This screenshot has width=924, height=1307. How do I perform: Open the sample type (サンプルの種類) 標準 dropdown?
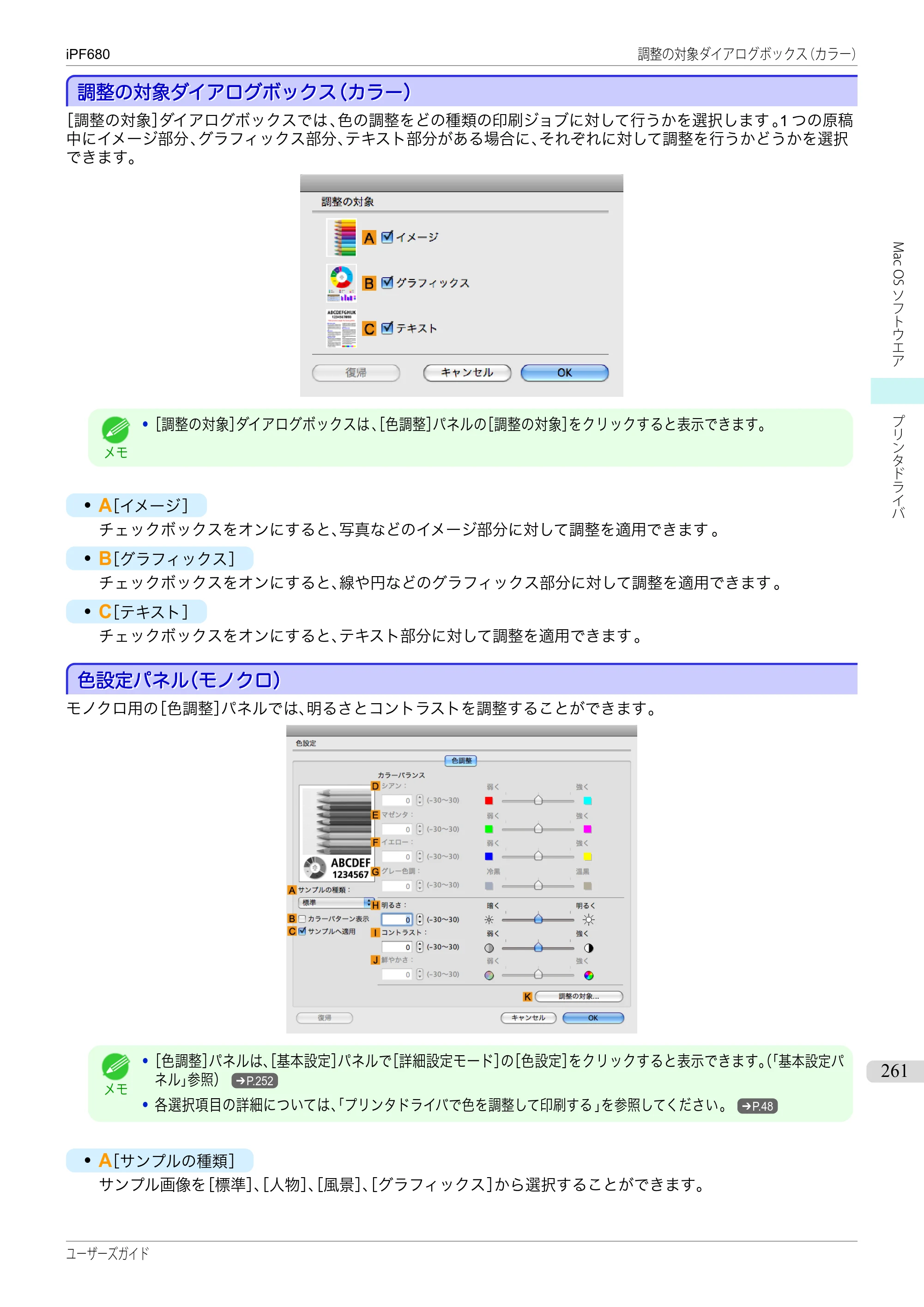coord(335,903)
